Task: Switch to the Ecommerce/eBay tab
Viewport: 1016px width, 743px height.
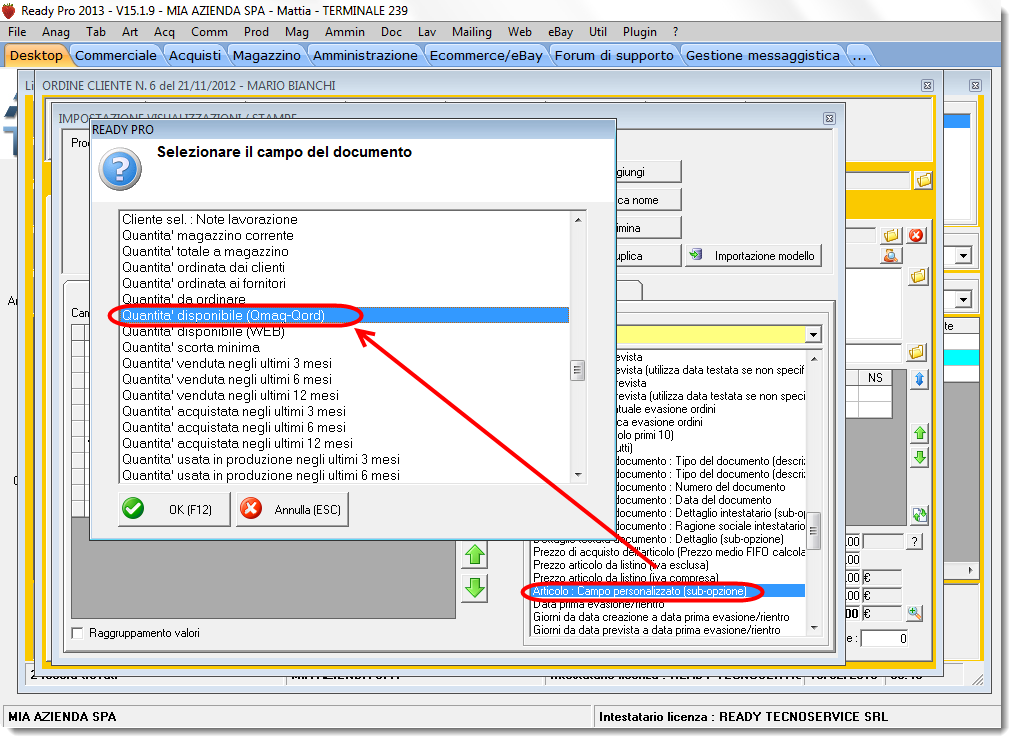Action: point(486,55)
